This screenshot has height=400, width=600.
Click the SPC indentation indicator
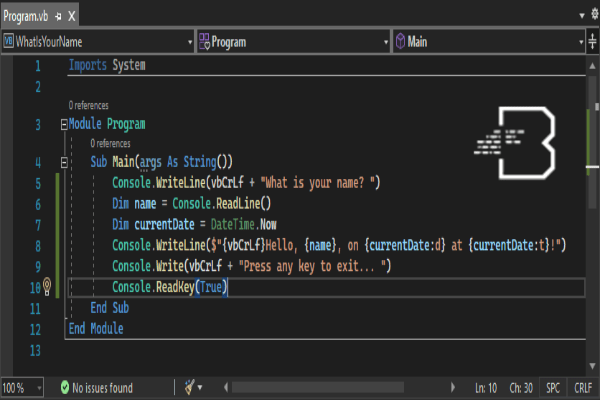pos(553,388)
